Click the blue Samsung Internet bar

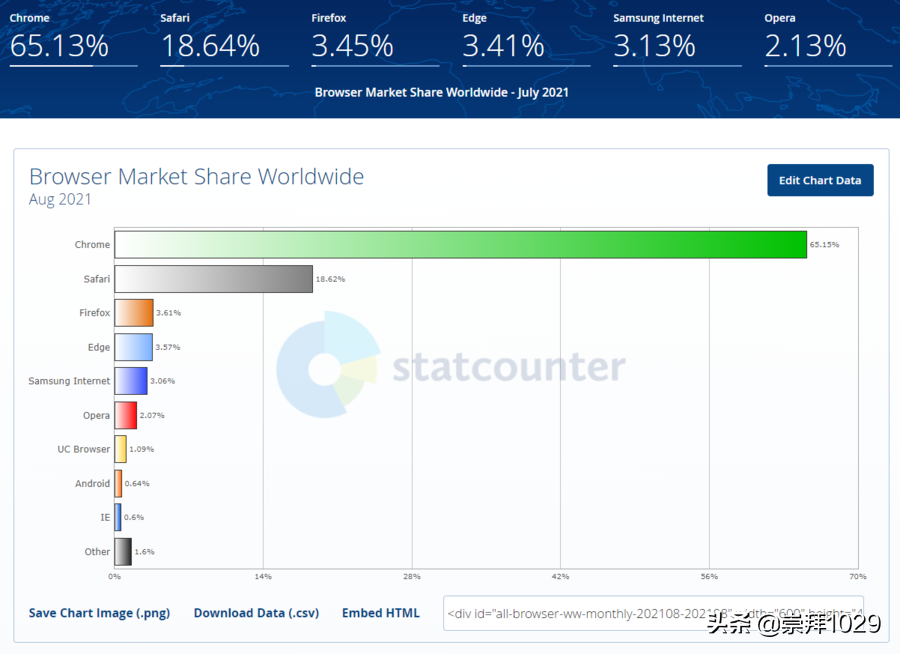131,381
